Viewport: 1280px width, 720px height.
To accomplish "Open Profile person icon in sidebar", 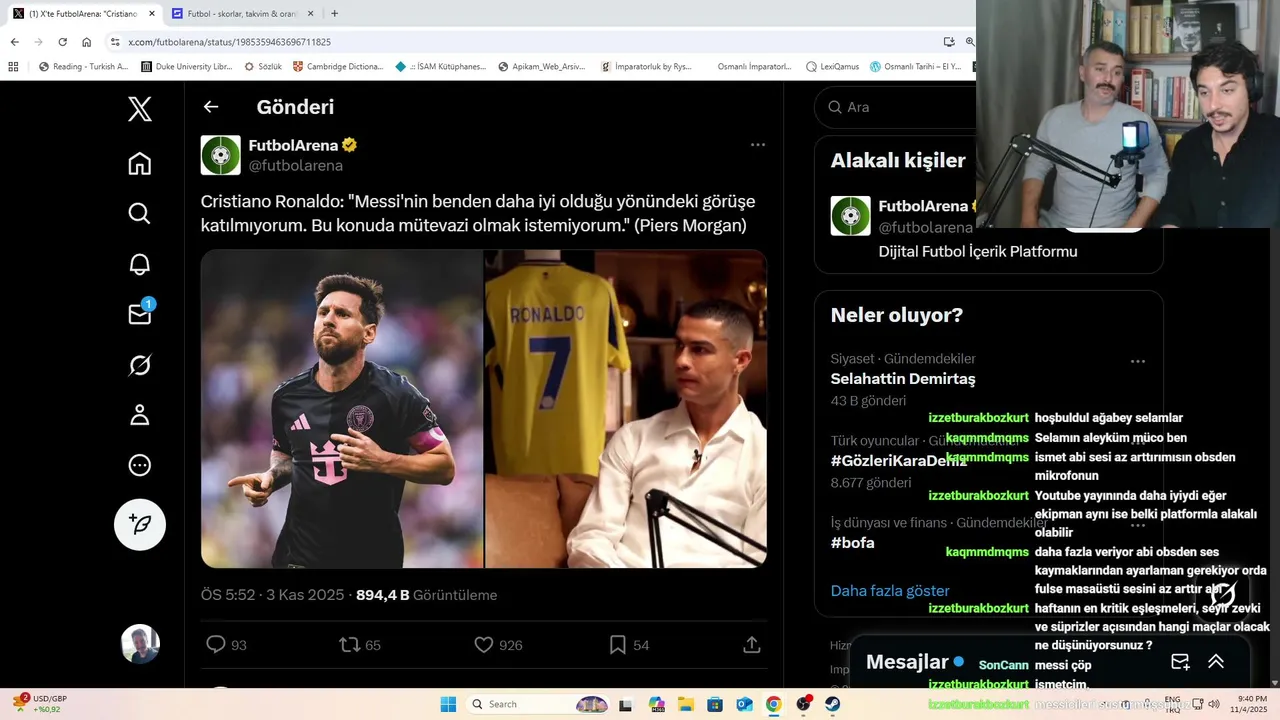I will click(x=140, y=415).
